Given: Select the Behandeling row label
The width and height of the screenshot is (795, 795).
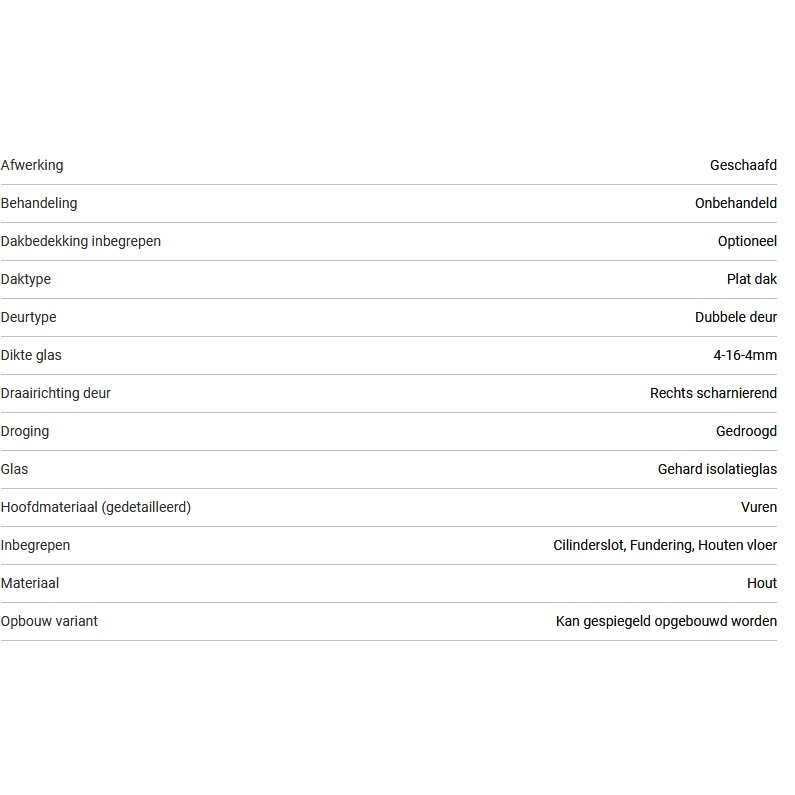Looking at the screenshot, I should (39, 203).
